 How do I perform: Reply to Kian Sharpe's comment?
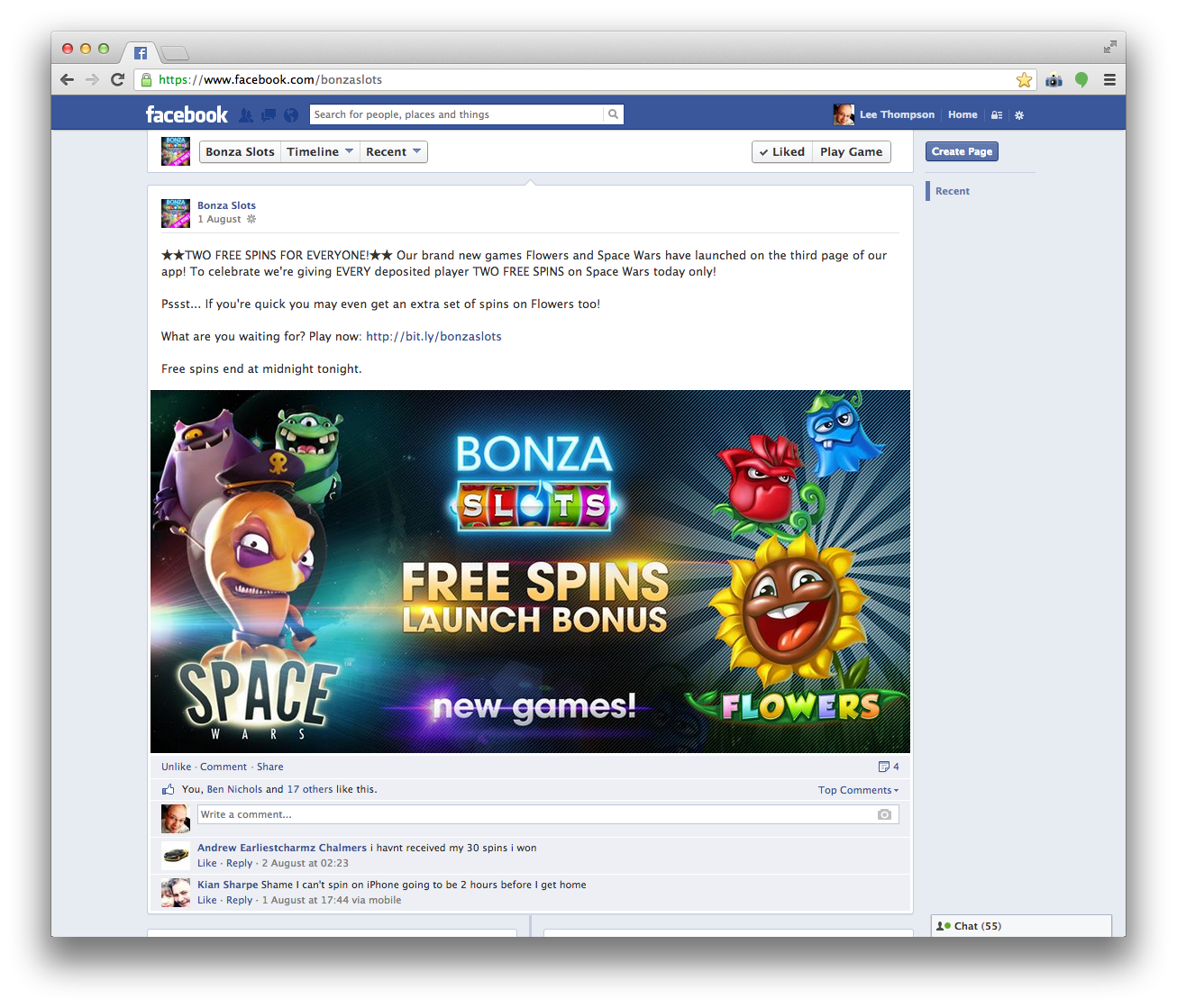coord(239,900)
